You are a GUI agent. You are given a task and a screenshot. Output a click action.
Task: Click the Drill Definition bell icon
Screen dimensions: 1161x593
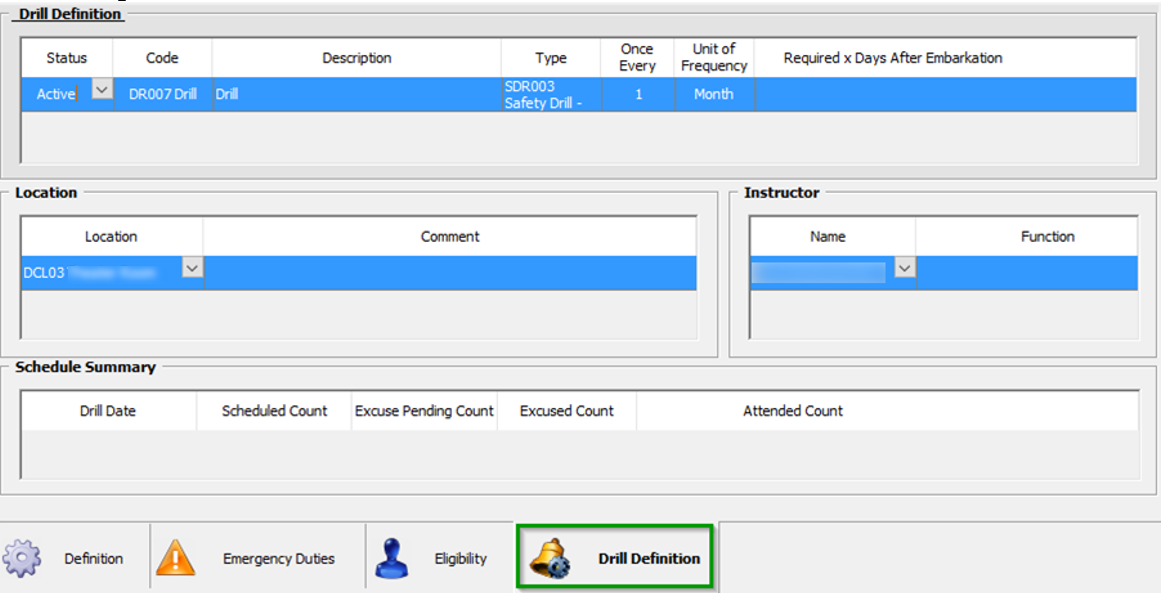tap(548, 557)
